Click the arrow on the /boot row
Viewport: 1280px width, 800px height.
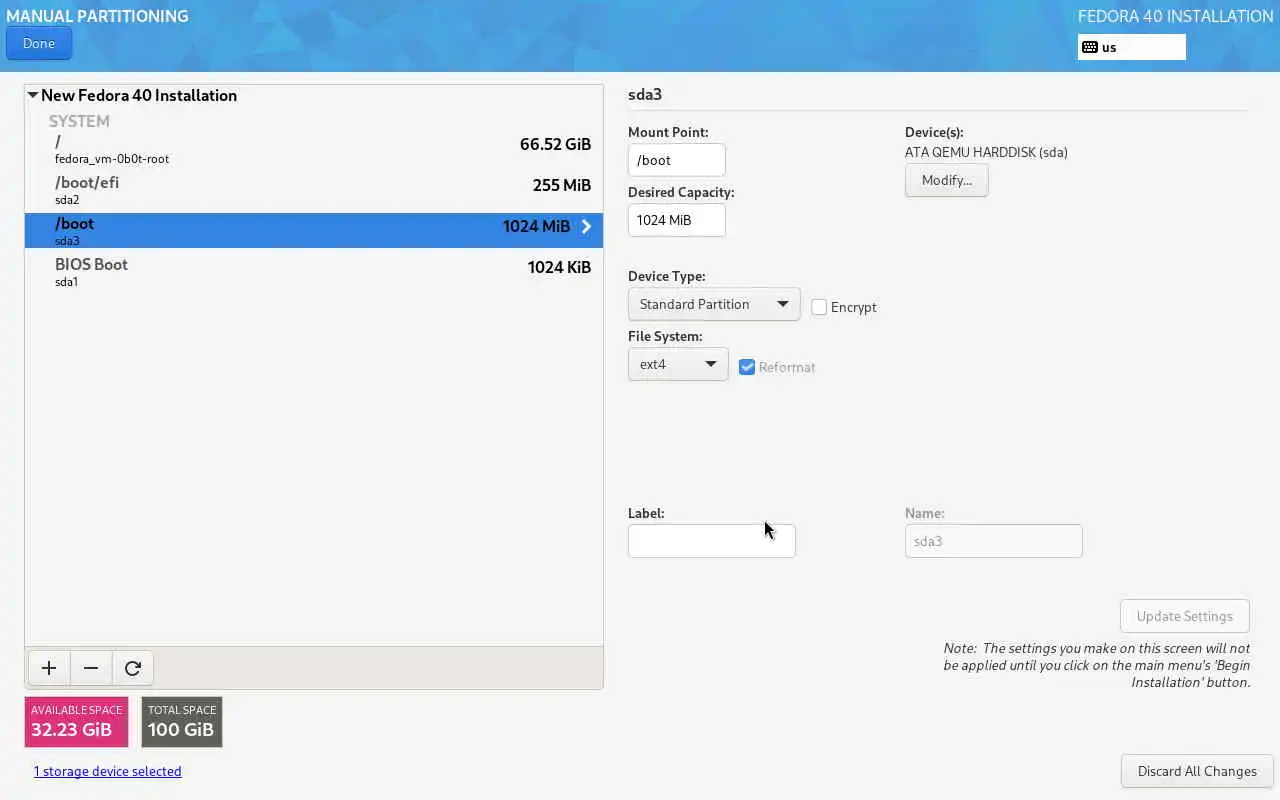(586, 227)
